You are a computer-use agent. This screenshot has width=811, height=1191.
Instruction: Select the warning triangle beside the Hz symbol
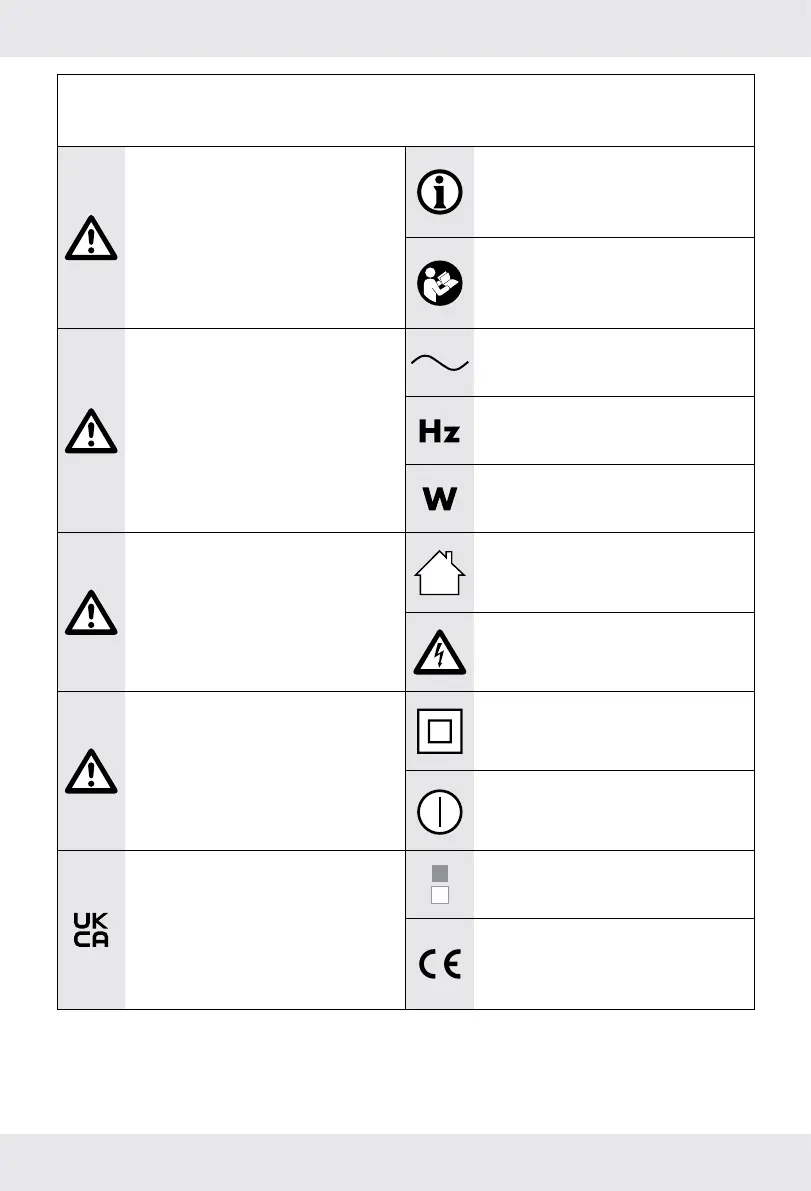point(91,431)
